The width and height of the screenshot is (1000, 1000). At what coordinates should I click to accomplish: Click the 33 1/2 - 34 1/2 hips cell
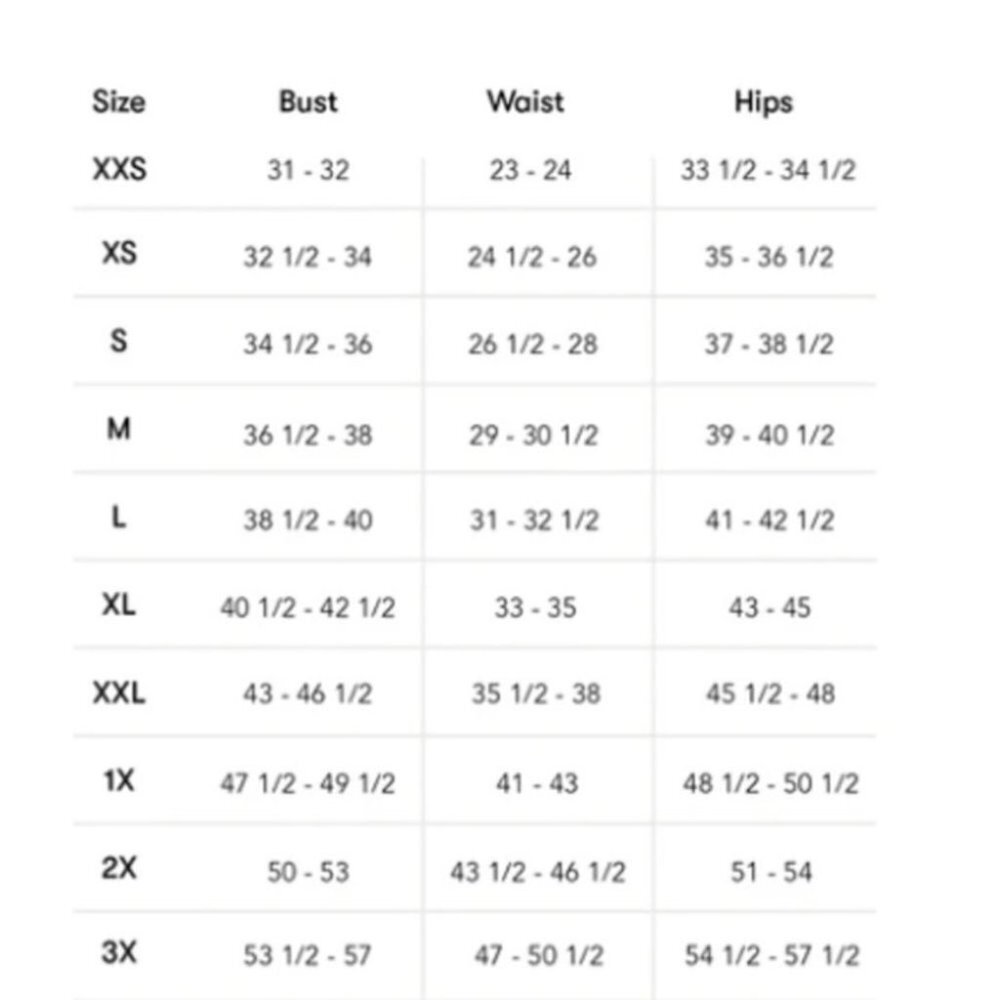click(x=768, y=170)
